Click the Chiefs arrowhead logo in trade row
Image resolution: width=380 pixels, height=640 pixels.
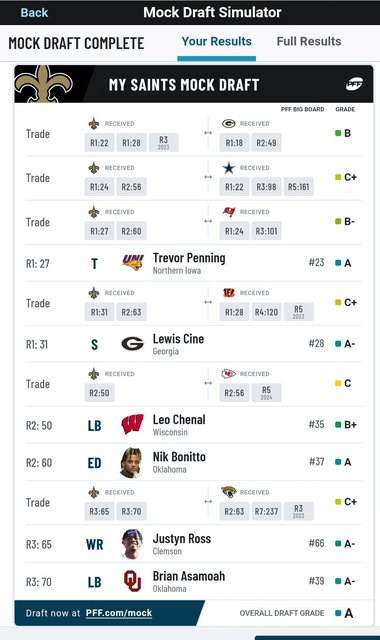click(229, 373)
